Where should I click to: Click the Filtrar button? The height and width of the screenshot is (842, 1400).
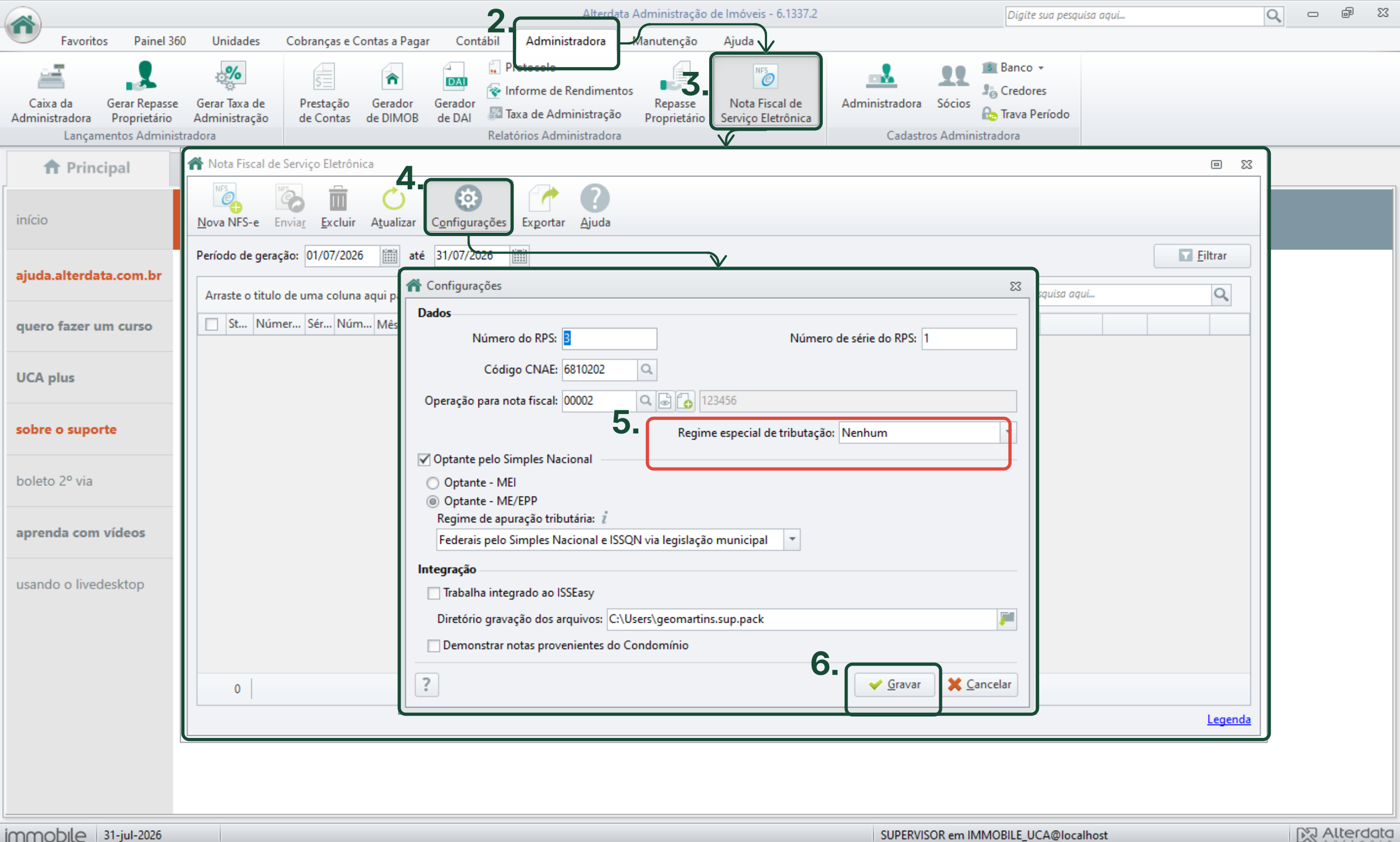click(x=1202, y=256)
